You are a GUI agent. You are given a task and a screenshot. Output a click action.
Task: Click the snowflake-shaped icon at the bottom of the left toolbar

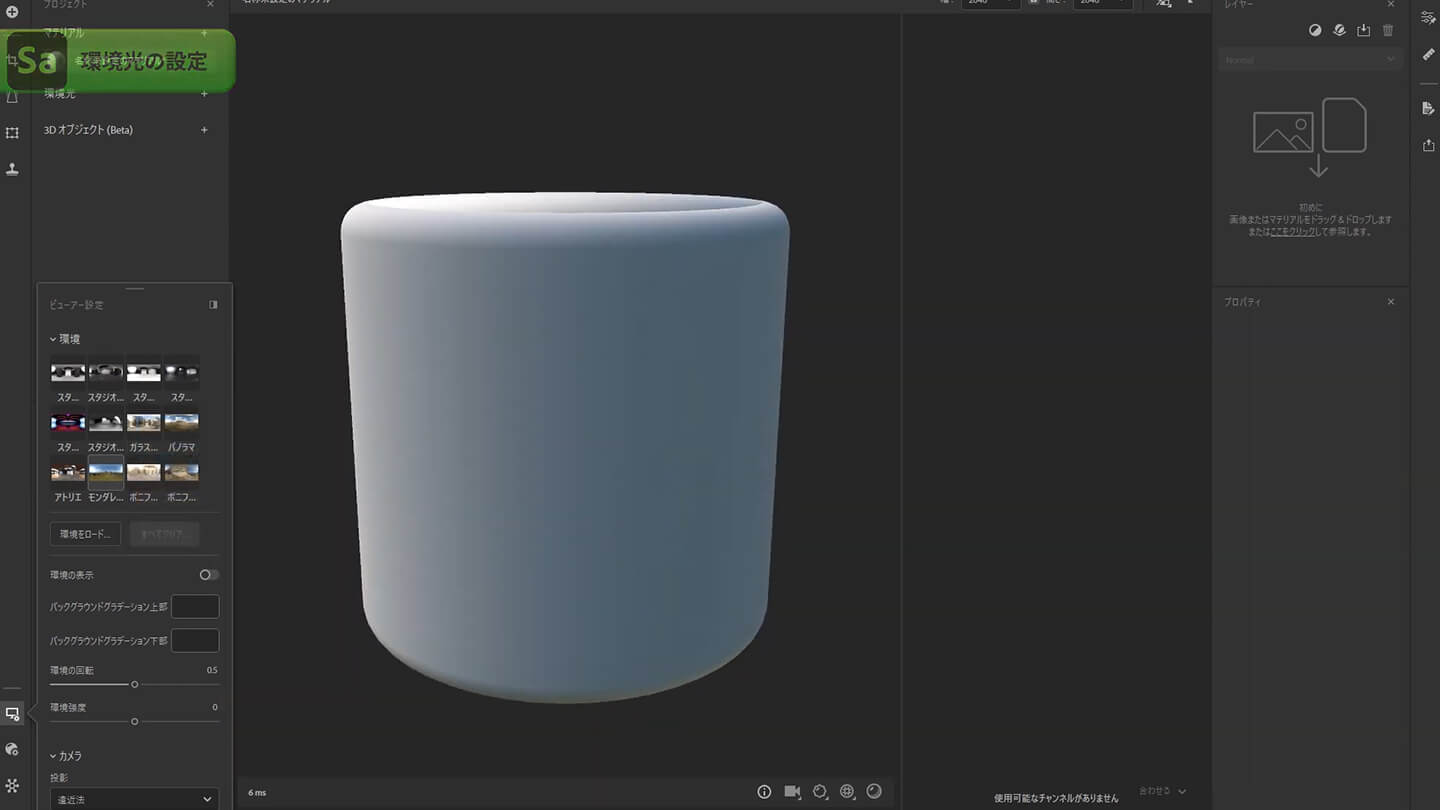pyautogui.click(x=12, y=786)
